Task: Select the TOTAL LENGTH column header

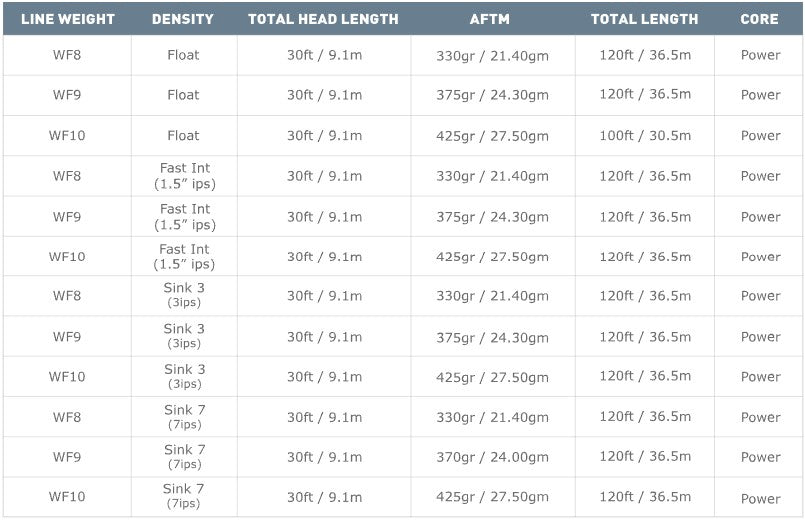Action: [644, 19]
